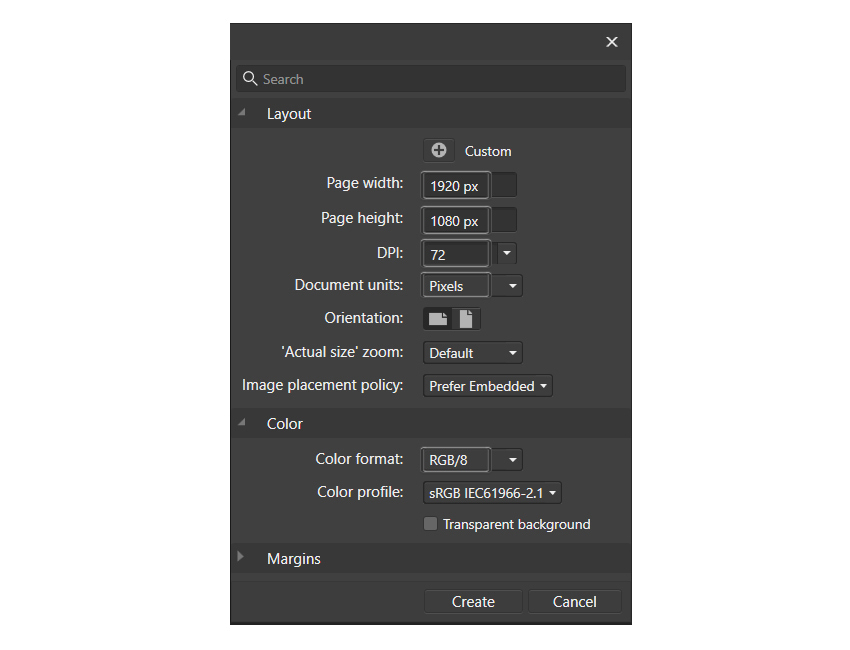Open the sRGB IEC61966-2.1 profile dropdown
Viewport: 850px width, 650px height.
(x=553, y=492)
